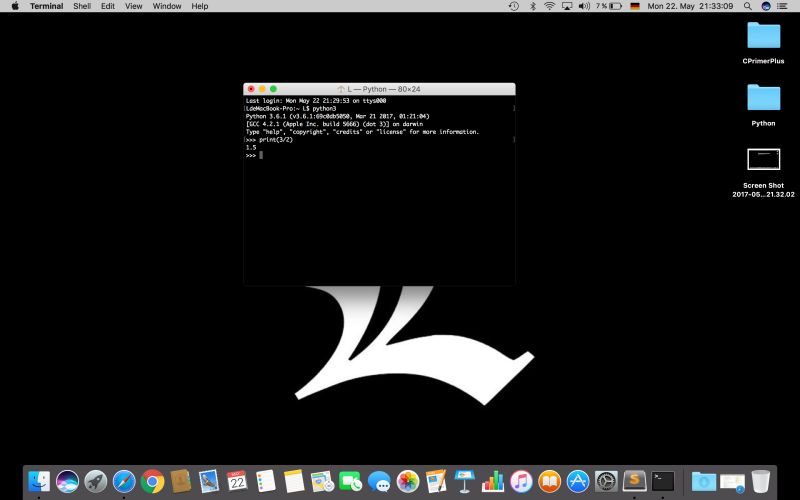800x500 pixels.
Task: Open the Wi-Fi status menu
Action: 549,6
